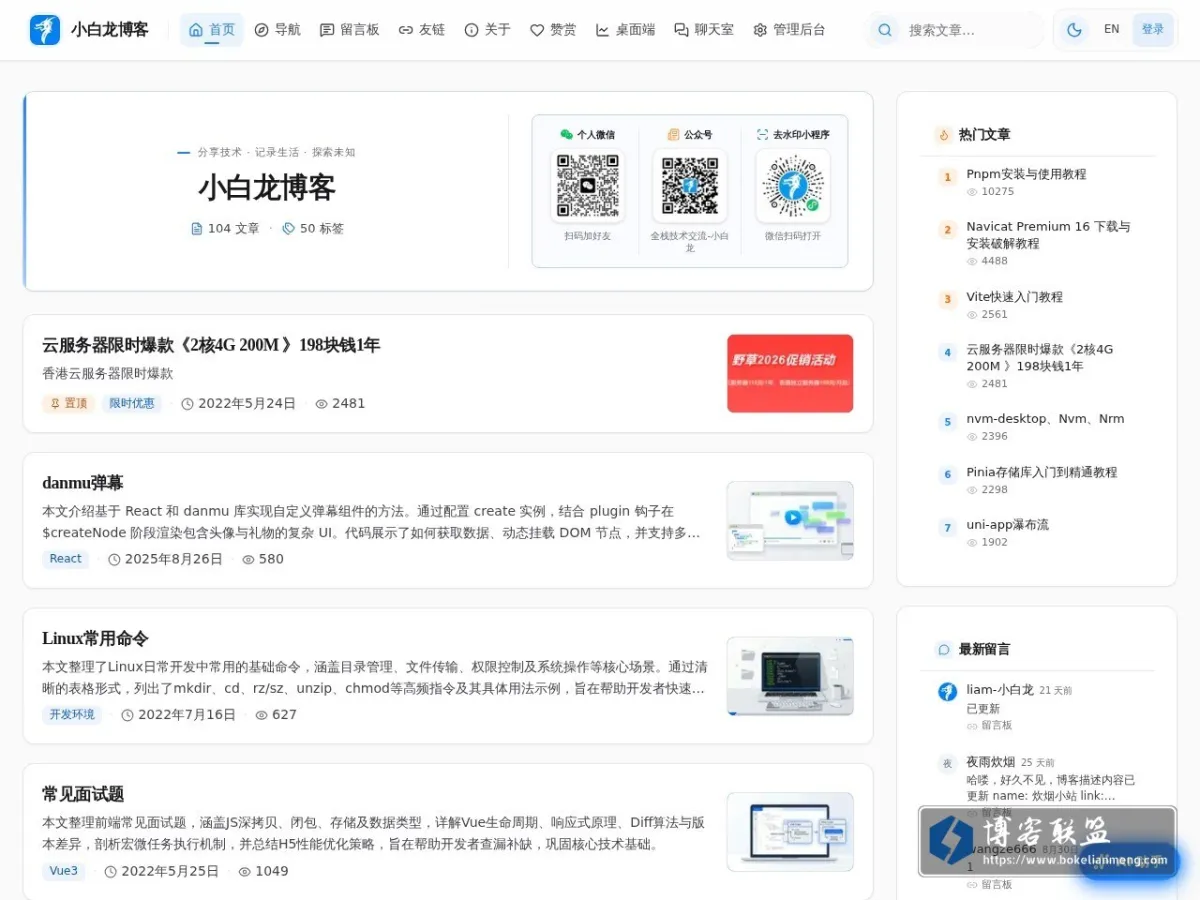Click the search magnifier icon
1200x900 pixels.
[x=884, y=30]
